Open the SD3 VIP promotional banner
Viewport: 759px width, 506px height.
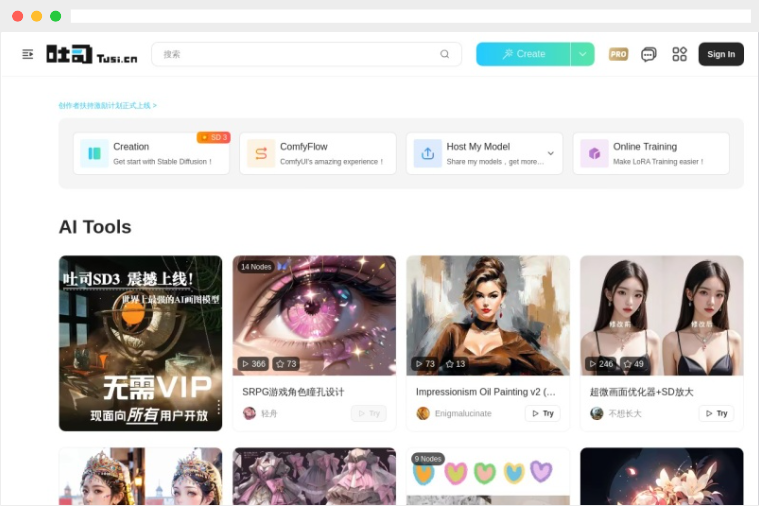(x=140, y=343)
